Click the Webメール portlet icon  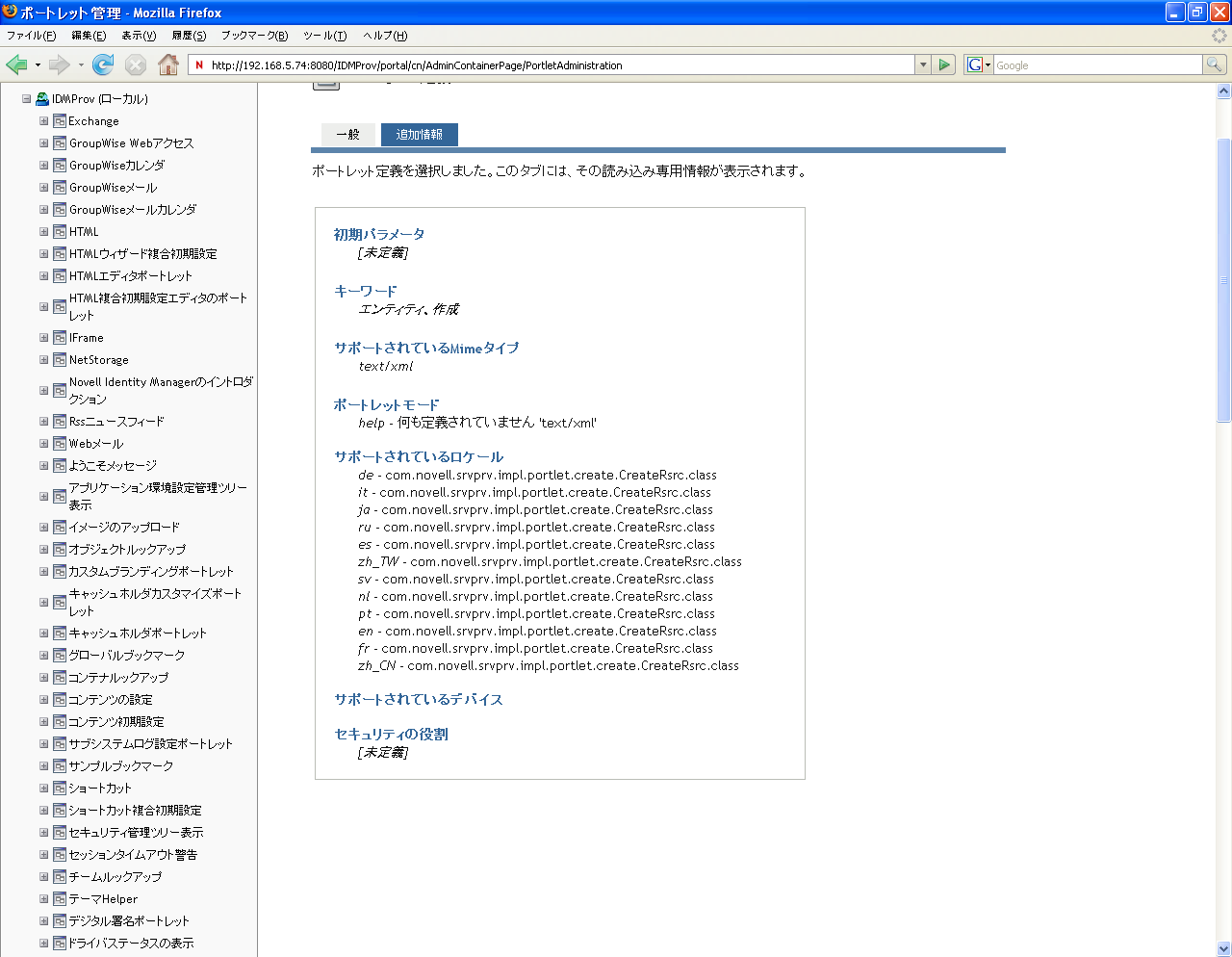[60, 444]
